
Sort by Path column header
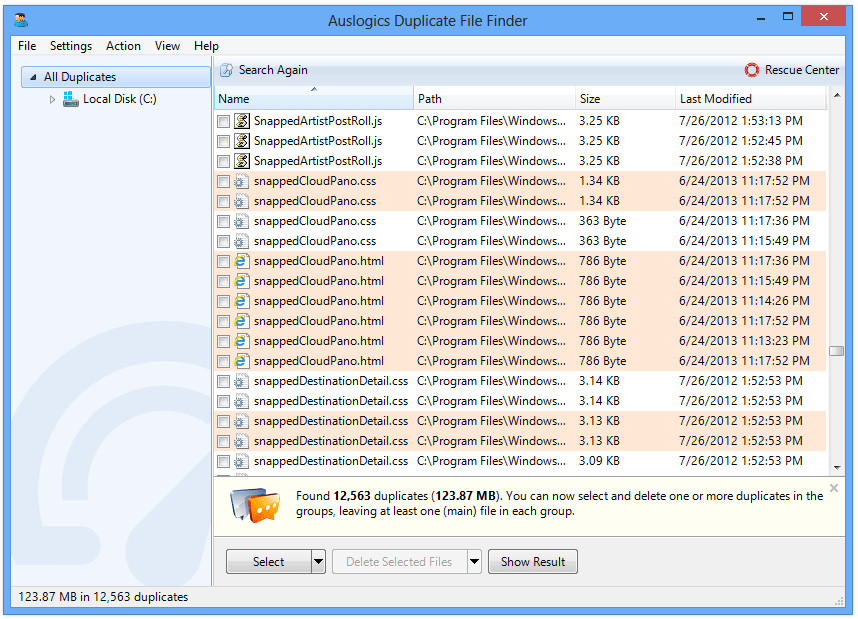[x=495, y=99]
